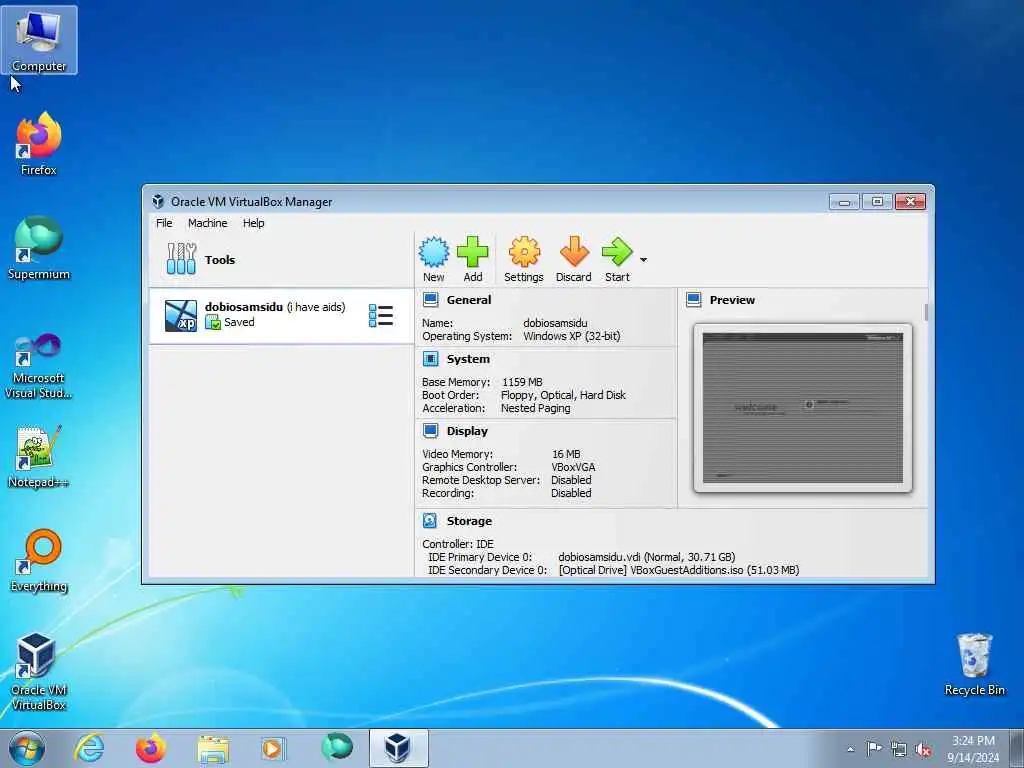Click the network tray icon
The width and height of the screenshot is (1024, 768).
[x=899, y=749]
